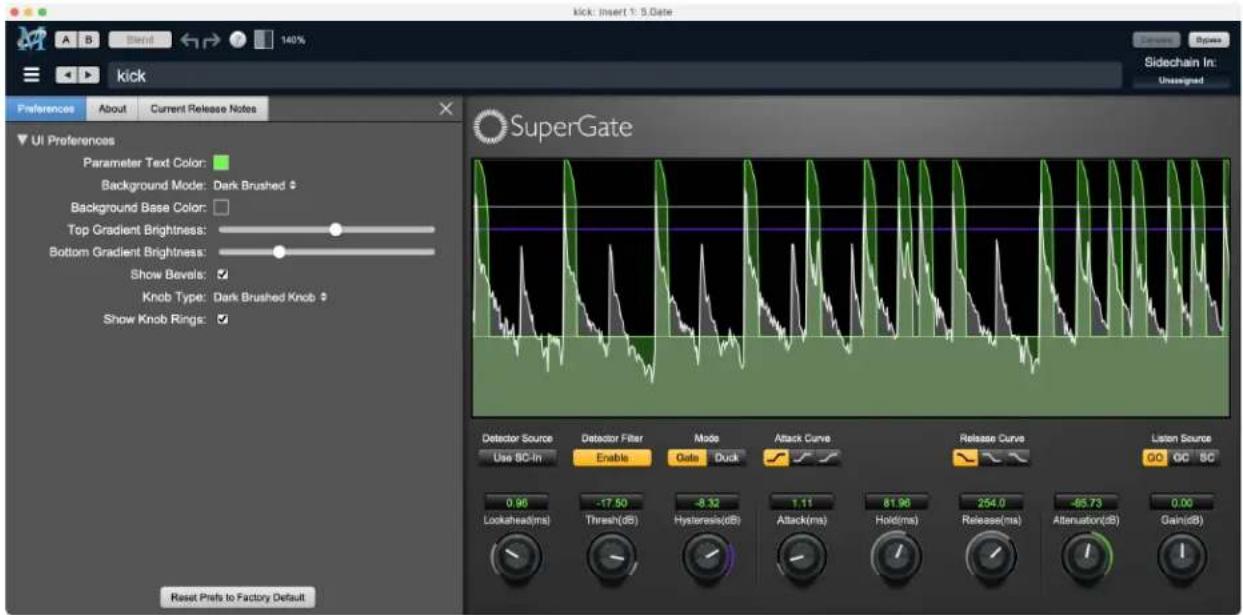The image size is (1243, 615).
Task: Click the Lookahead value 0.96 field
Action: (x=517, y=502)
